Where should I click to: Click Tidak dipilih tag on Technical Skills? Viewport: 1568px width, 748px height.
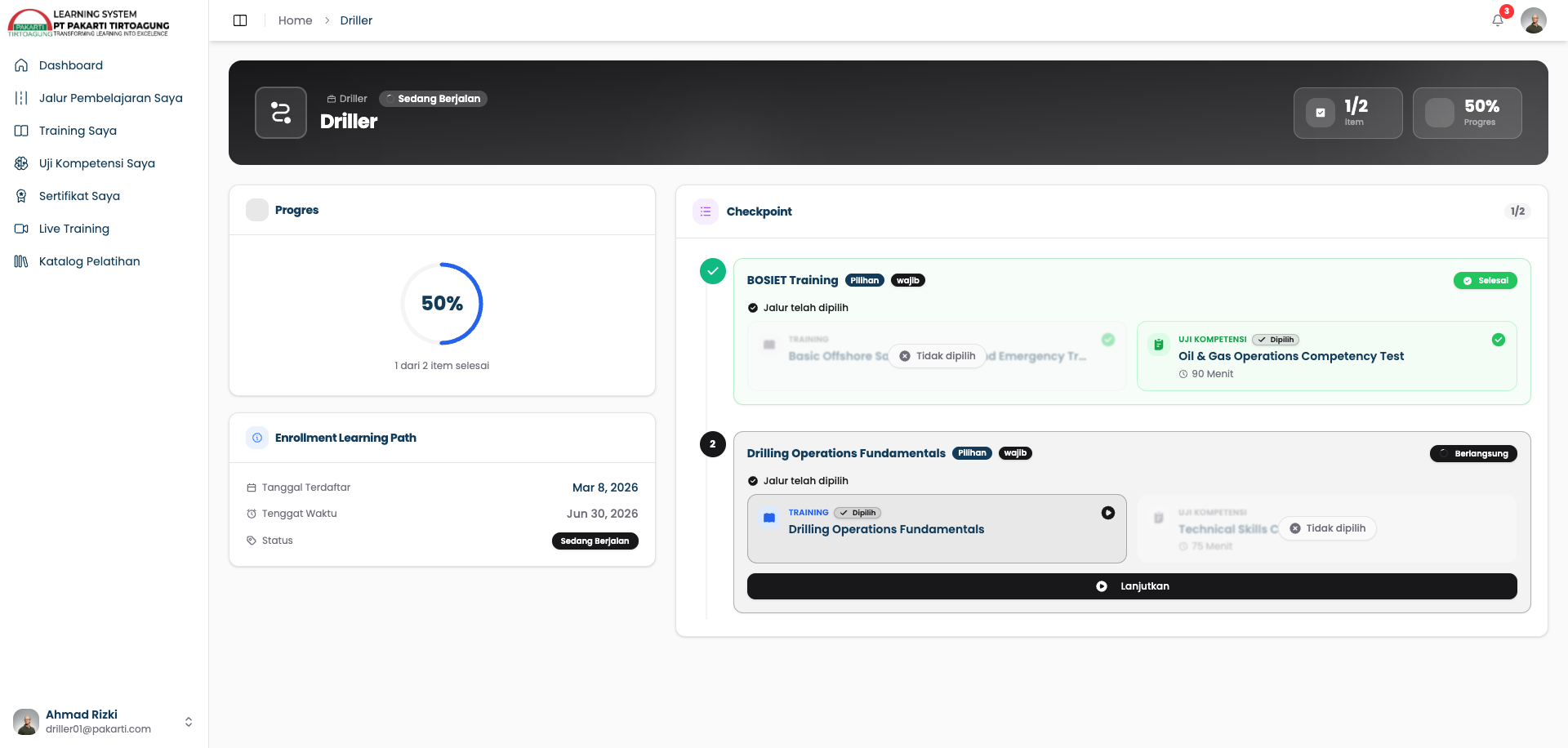tap(1328, 528)
